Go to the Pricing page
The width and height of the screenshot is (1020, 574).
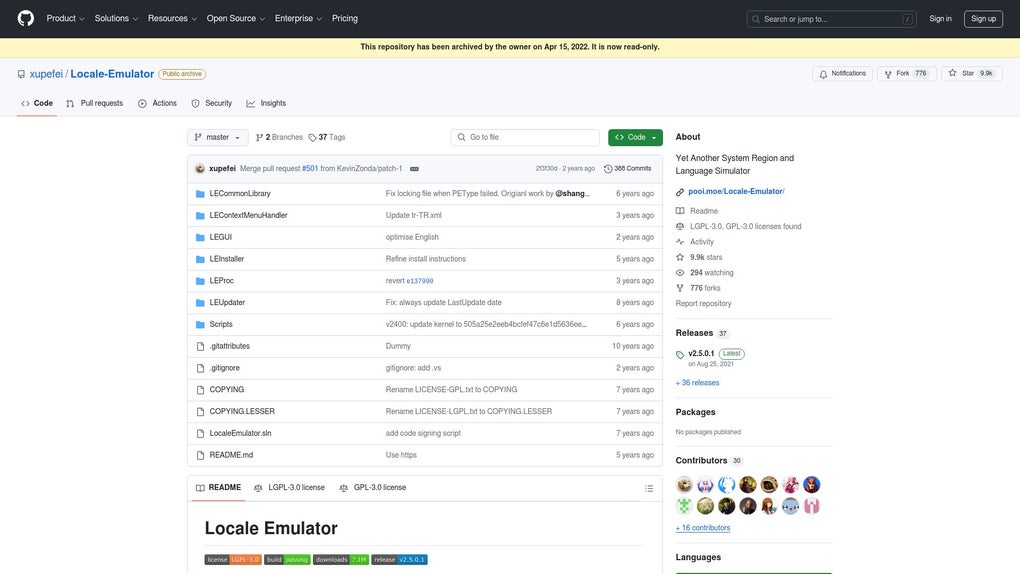click(345, 18)
